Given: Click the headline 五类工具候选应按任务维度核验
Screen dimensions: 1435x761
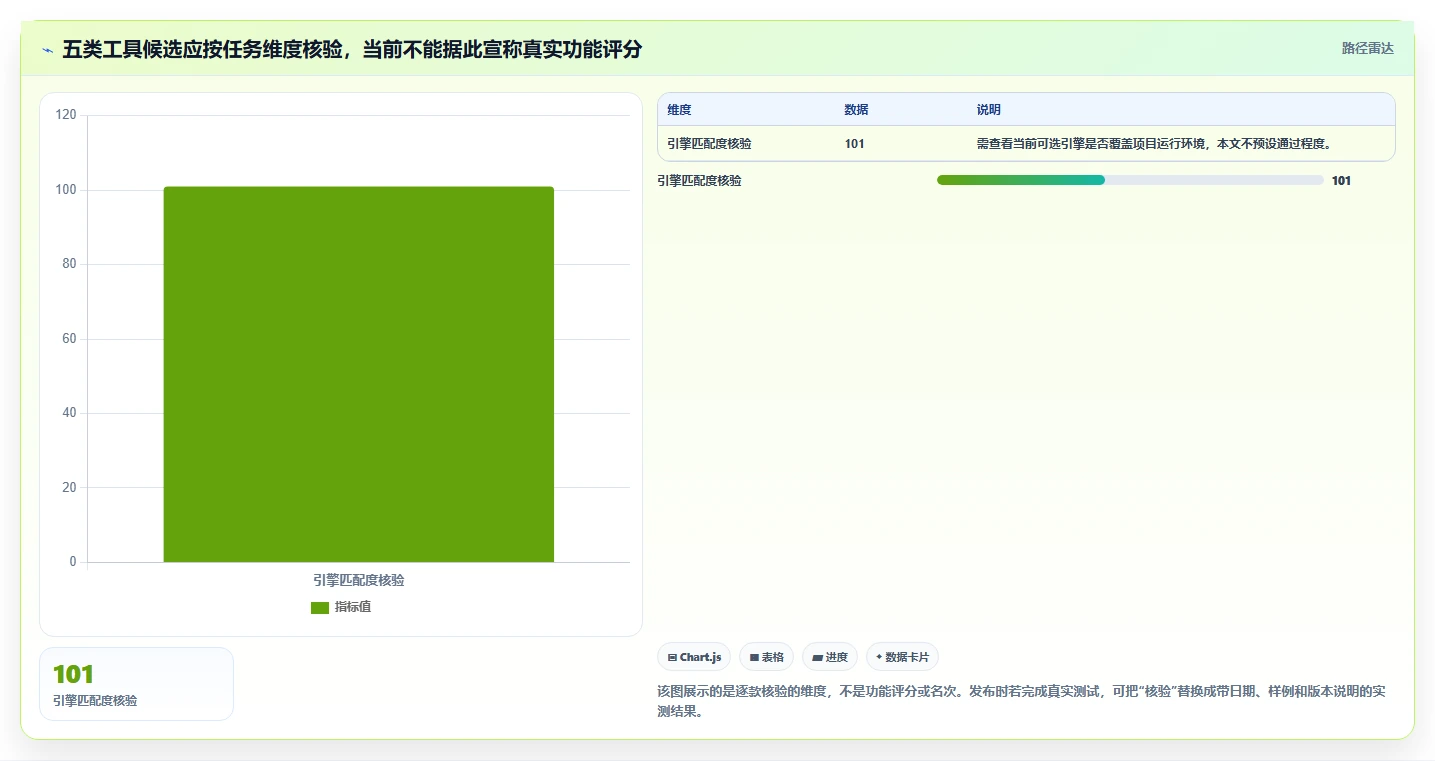Looking at the screenshot, I should coord(352,49).
